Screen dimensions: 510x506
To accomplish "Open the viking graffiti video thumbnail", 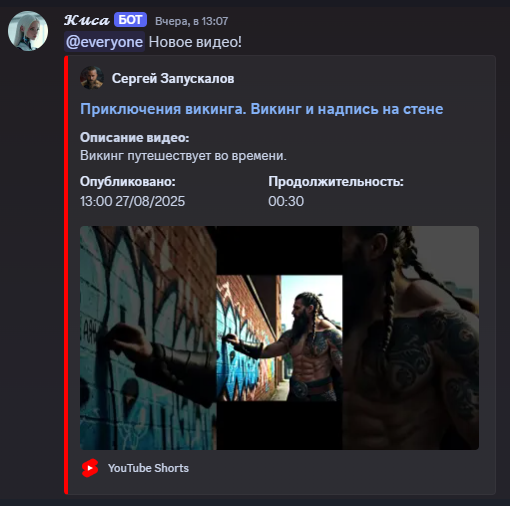I will (x=279, y=338).
